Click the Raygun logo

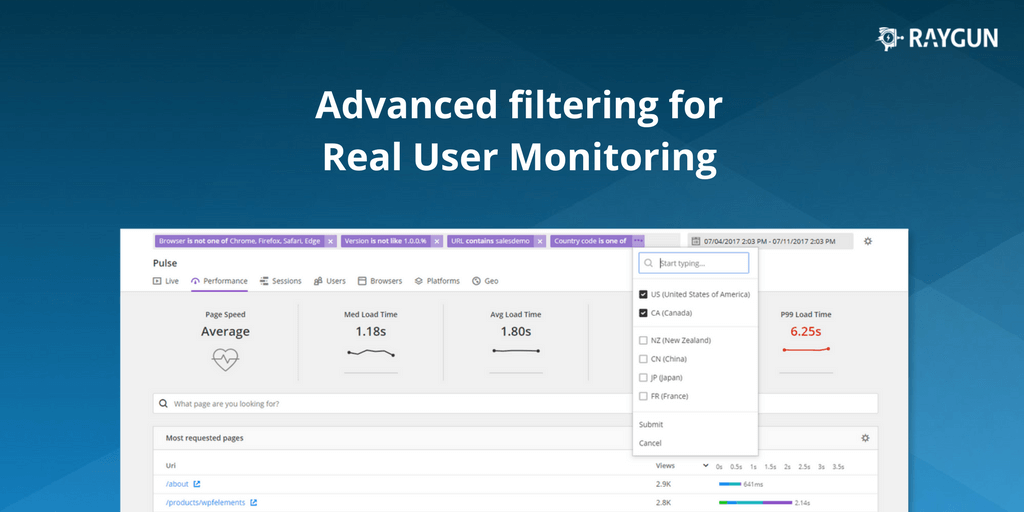(x=937, y=39)
